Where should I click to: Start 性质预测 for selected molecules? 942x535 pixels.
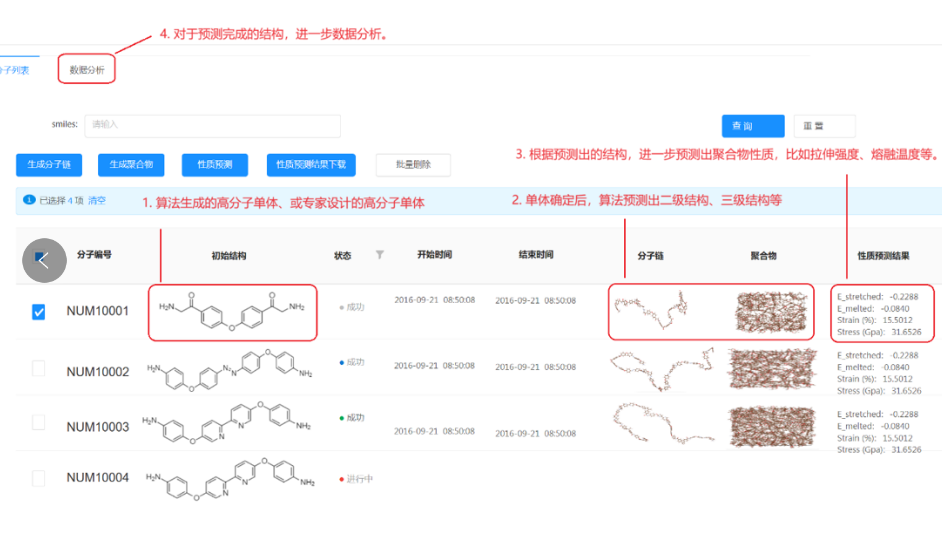[214, 165]
